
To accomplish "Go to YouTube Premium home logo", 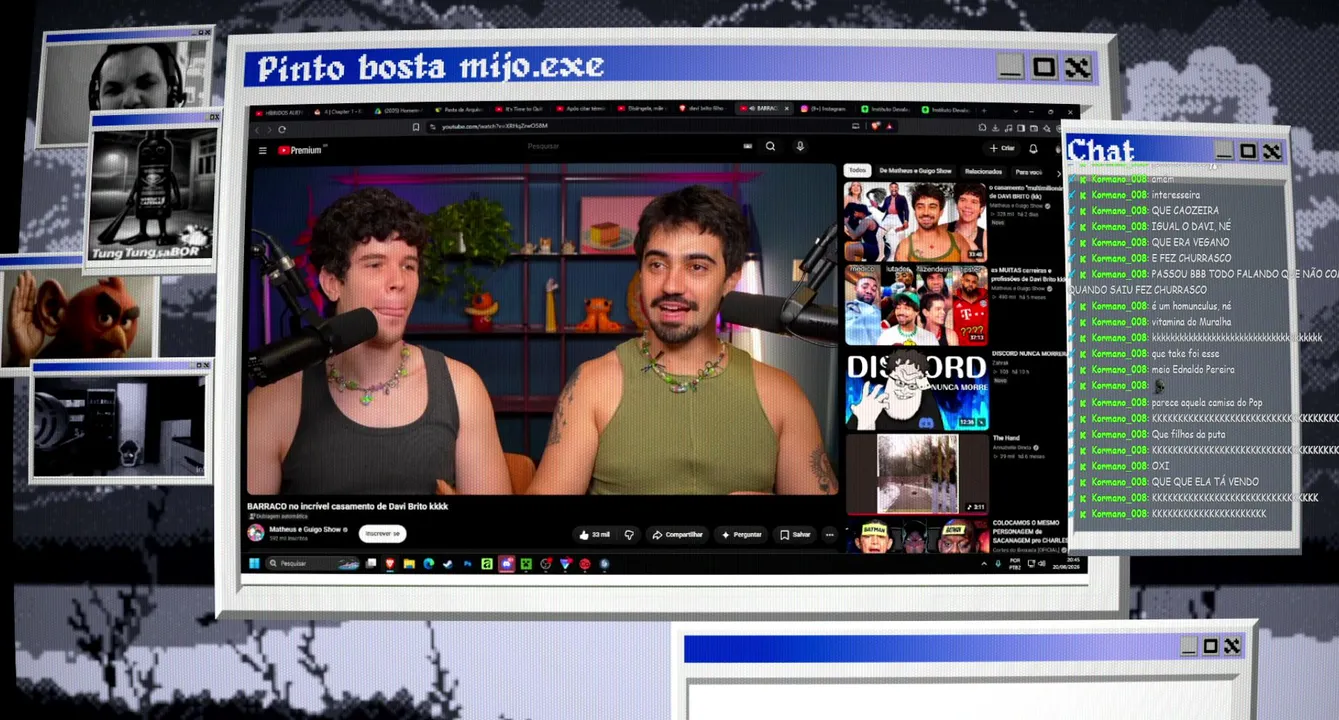I will (300, 150).
